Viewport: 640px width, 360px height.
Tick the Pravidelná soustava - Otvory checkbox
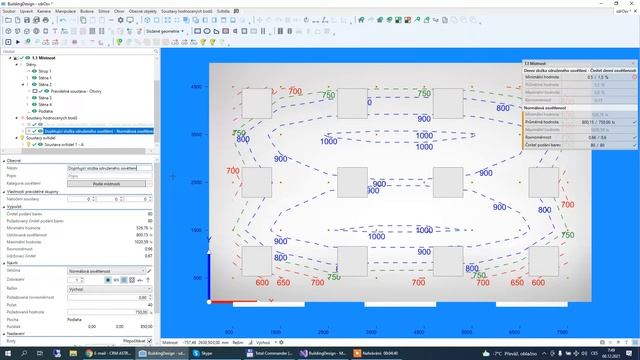pos(35,91)
